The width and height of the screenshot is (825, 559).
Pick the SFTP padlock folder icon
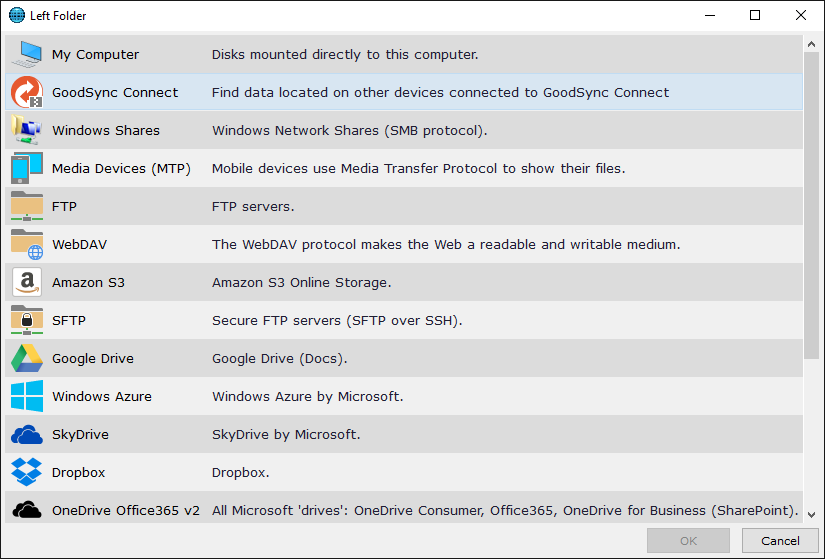pos(26,320)
